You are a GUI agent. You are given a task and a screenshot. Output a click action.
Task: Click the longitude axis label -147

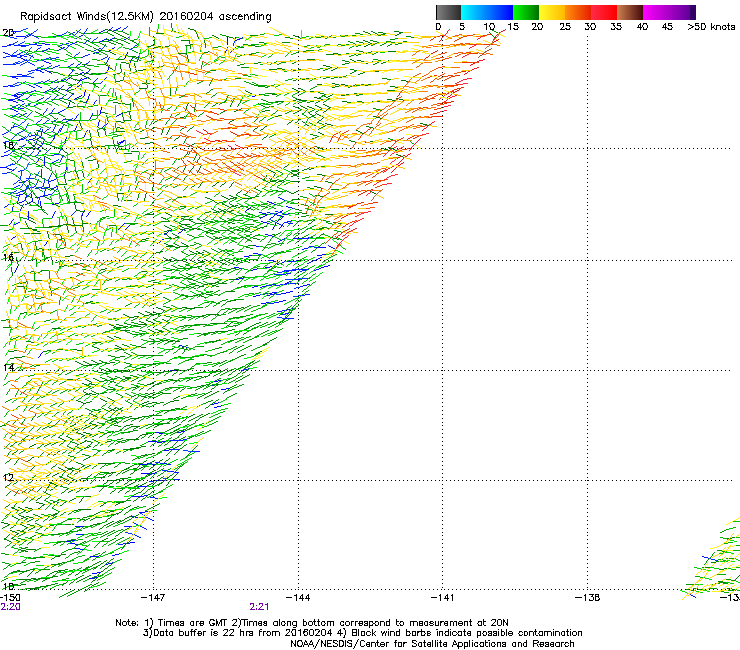coord(153,598)
